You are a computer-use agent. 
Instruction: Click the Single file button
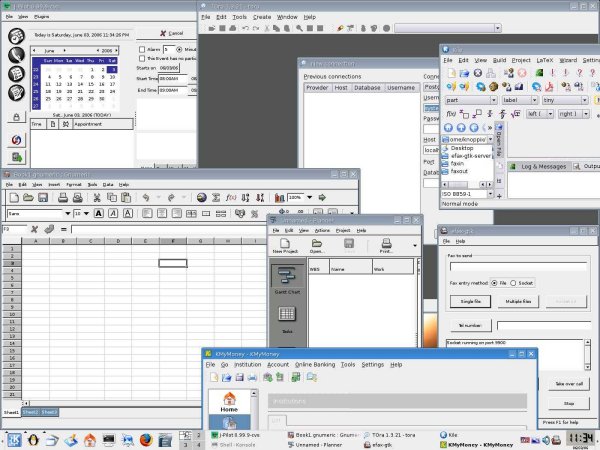(x=470, y=301)
